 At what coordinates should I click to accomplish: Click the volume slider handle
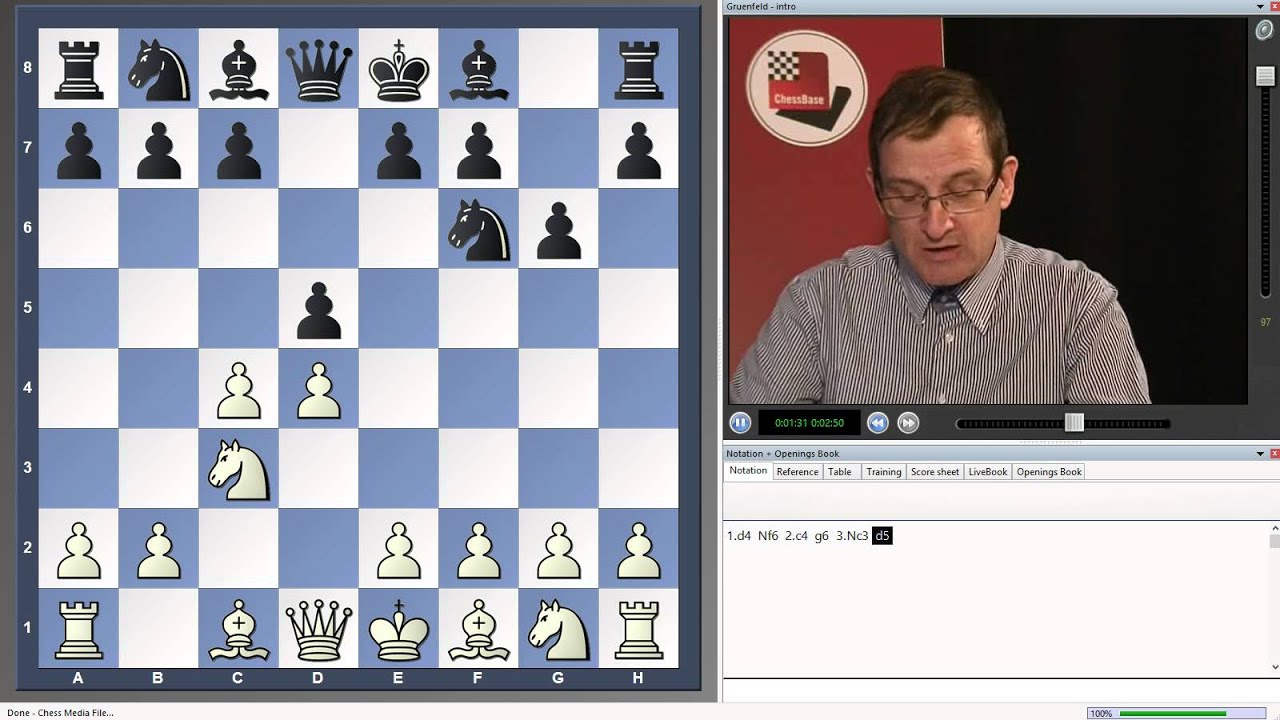click(x=1265, y=77)
